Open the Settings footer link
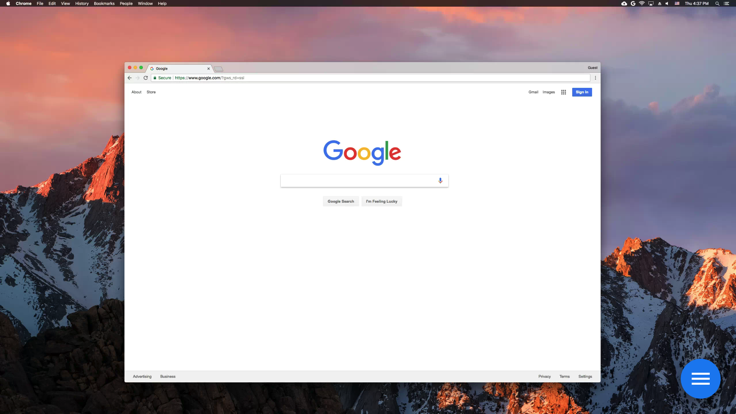The width and height of the screenshot is (736, 414). (x=585, y=376)
